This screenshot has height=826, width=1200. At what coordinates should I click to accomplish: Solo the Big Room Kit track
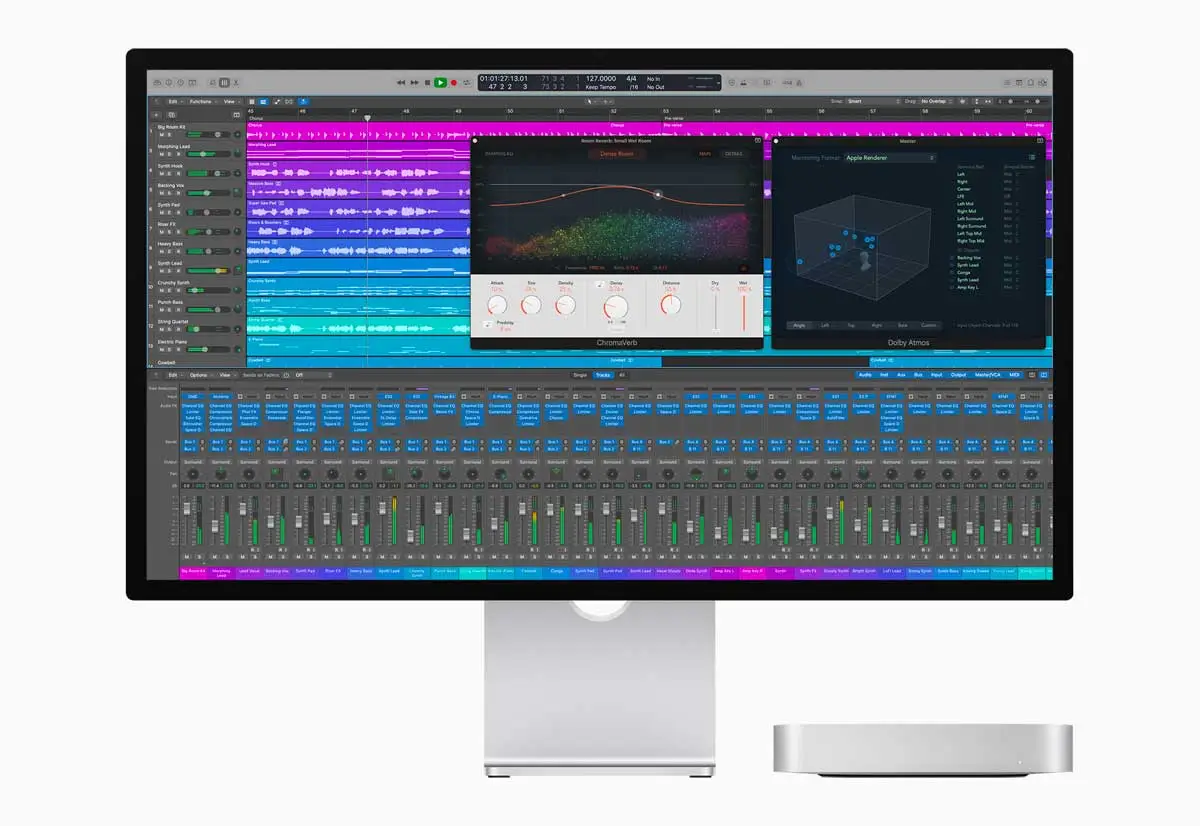coord(169,134)
